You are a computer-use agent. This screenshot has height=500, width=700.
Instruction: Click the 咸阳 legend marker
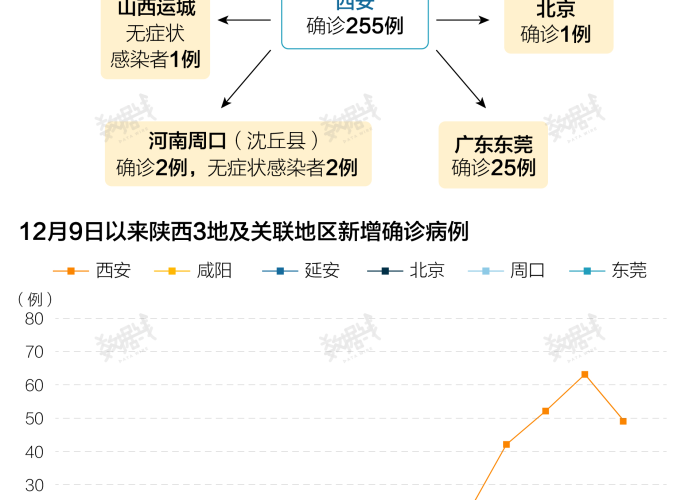[172, 271]
